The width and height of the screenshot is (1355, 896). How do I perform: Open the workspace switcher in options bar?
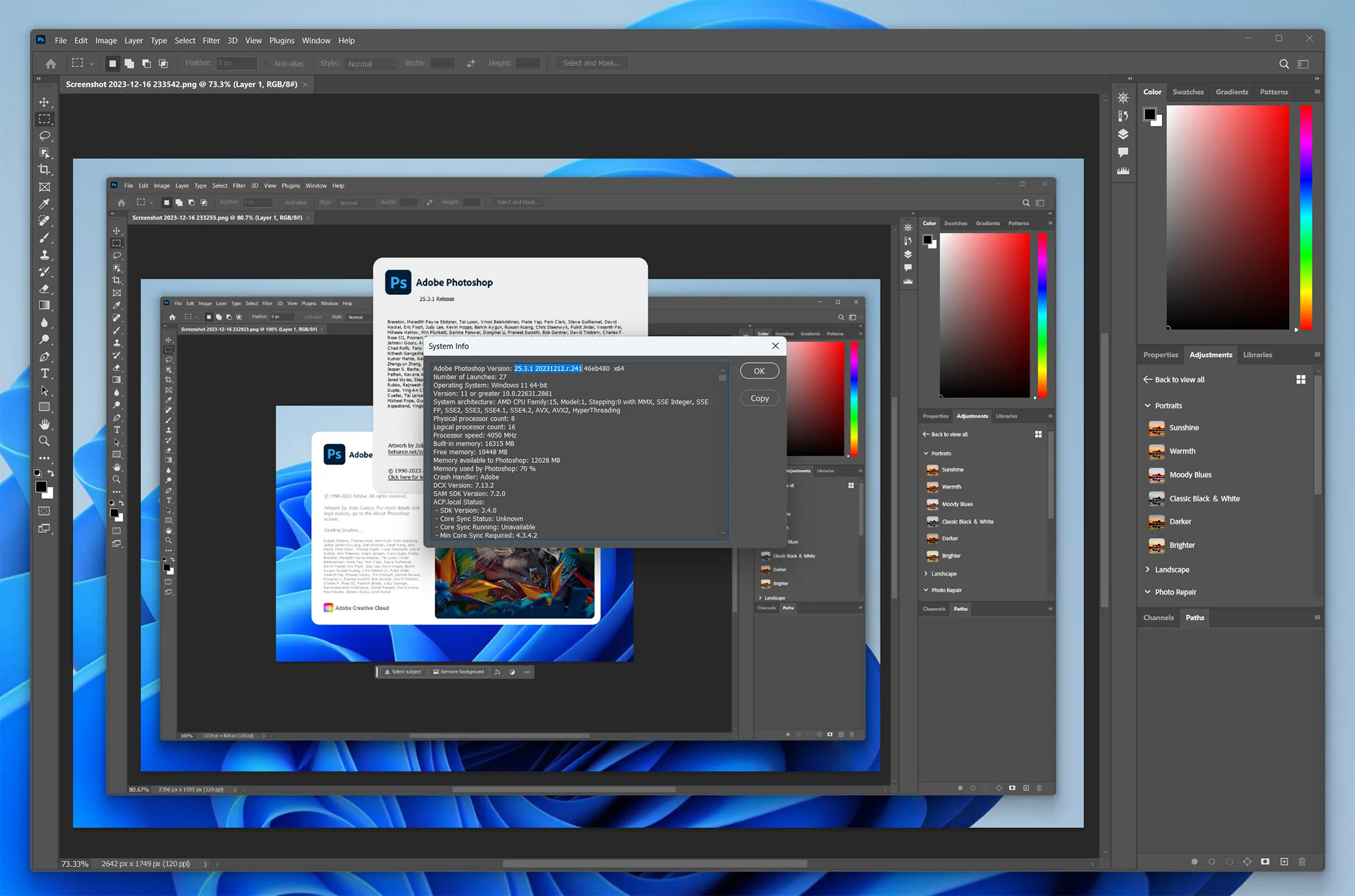[x=1303, y=64]
